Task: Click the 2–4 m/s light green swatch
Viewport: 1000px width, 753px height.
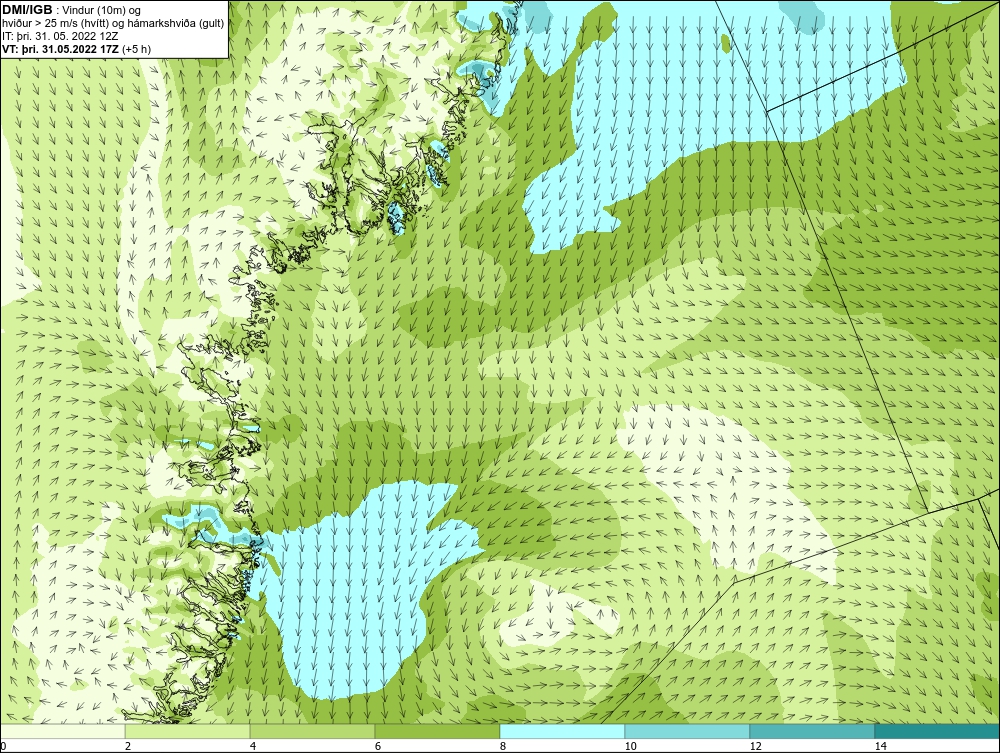Action: 188,731
